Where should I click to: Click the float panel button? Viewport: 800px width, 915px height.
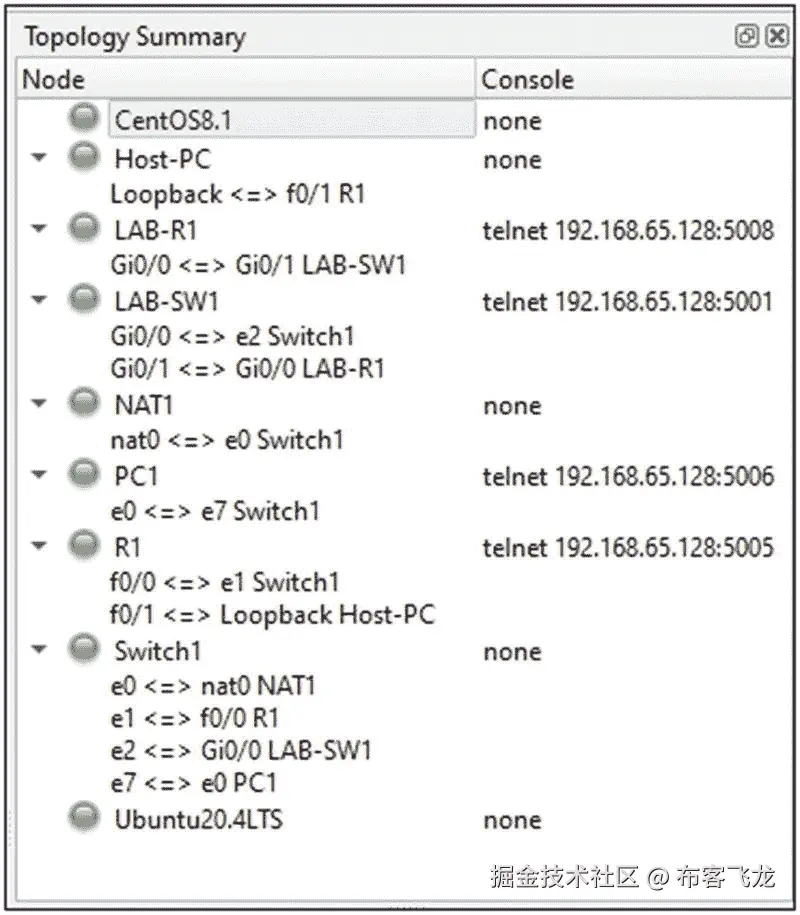[746, 36]
